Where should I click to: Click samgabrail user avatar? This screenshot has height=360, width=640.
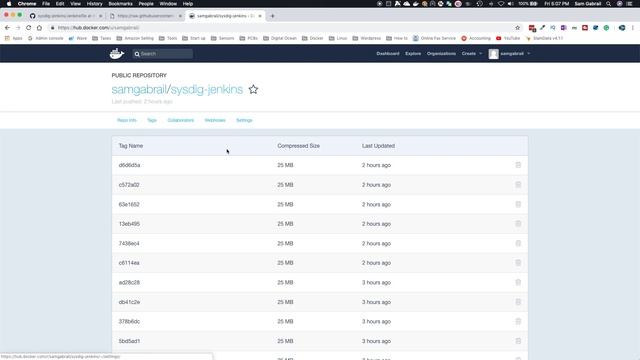click(493, 54)
